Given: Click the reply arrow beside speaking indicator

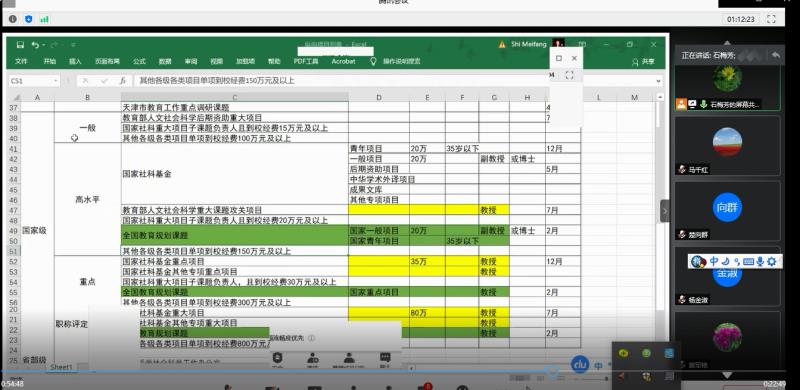Looking at the screenshot, I should point(776,55).
